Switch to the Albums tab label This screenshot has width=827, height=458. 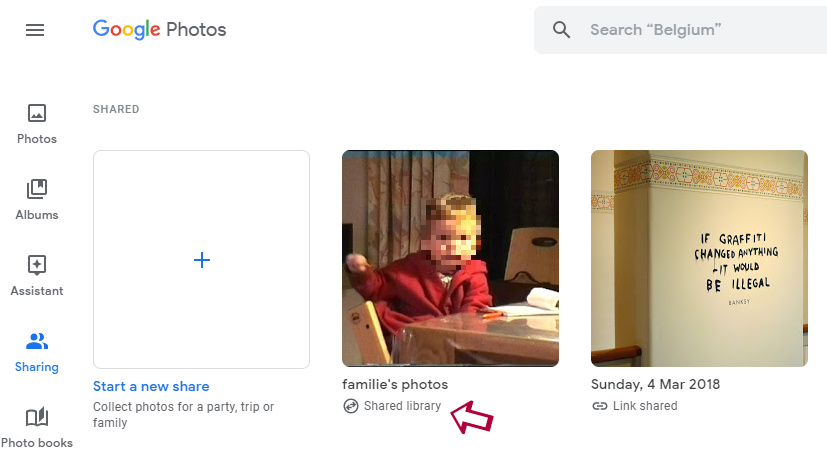click(37, 215)
